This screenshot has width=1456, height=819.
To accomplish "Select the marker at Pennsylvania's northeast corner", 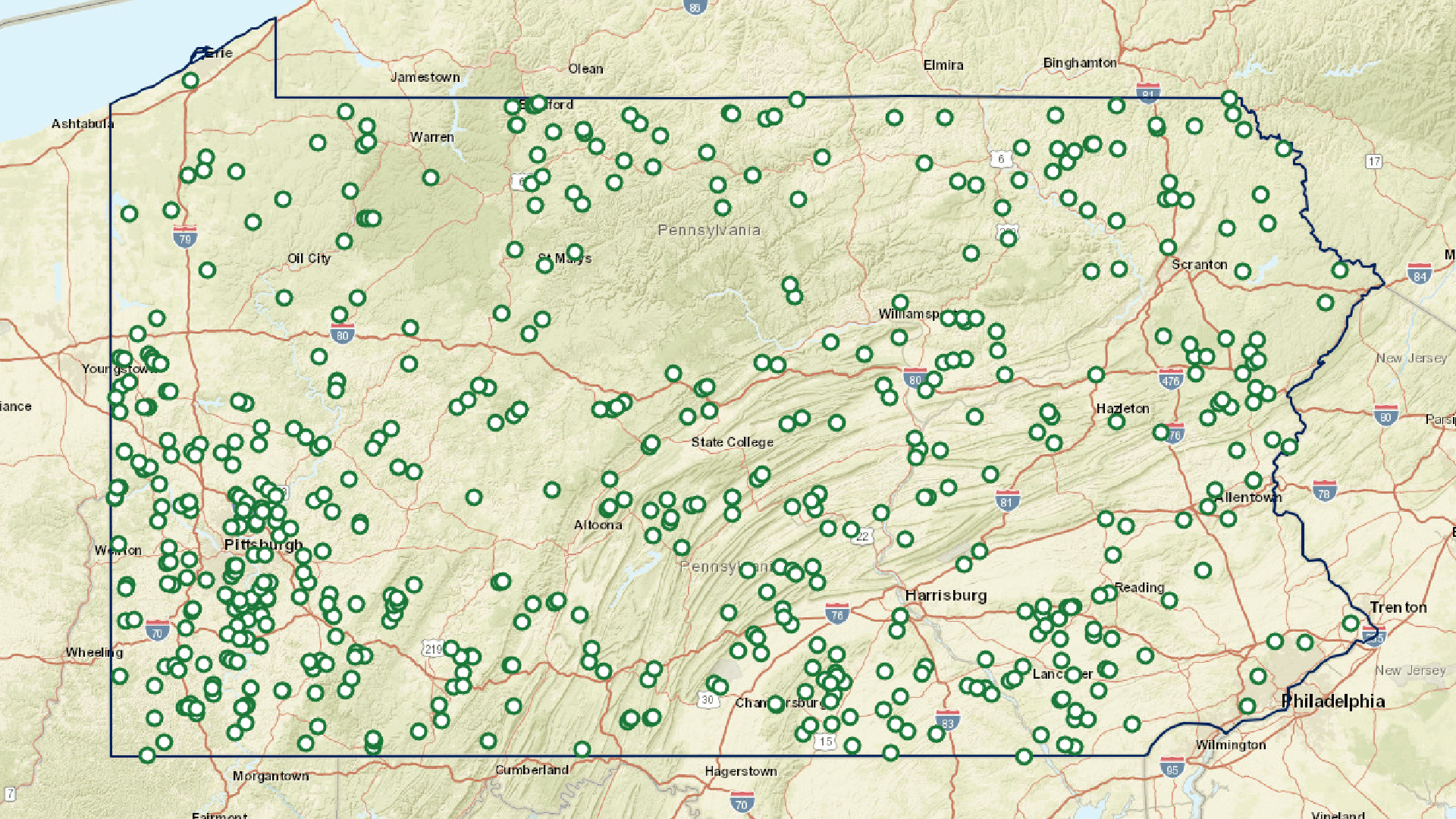I will pos(1229,99).
